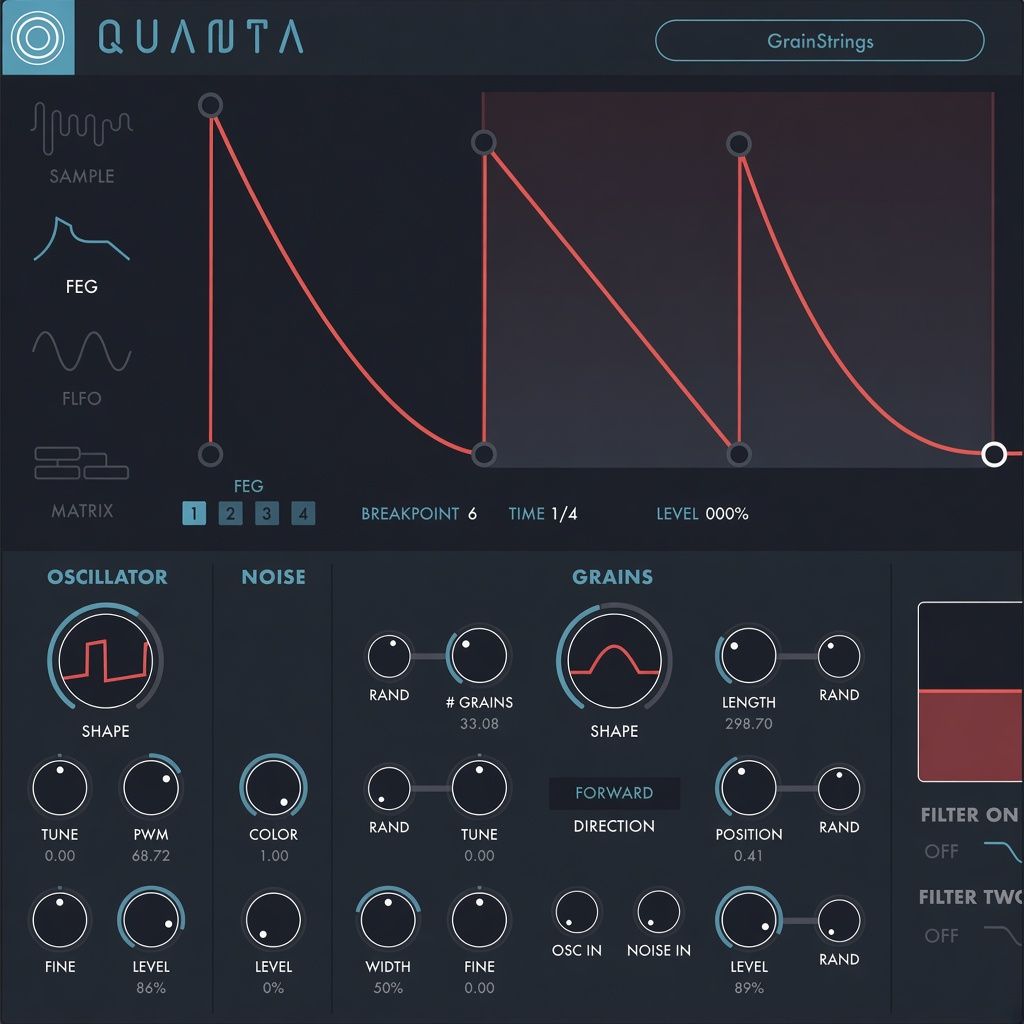Click the # GRAINS knob
The width and height of the screenshot is (1024, 1024).
click(479, 655)
